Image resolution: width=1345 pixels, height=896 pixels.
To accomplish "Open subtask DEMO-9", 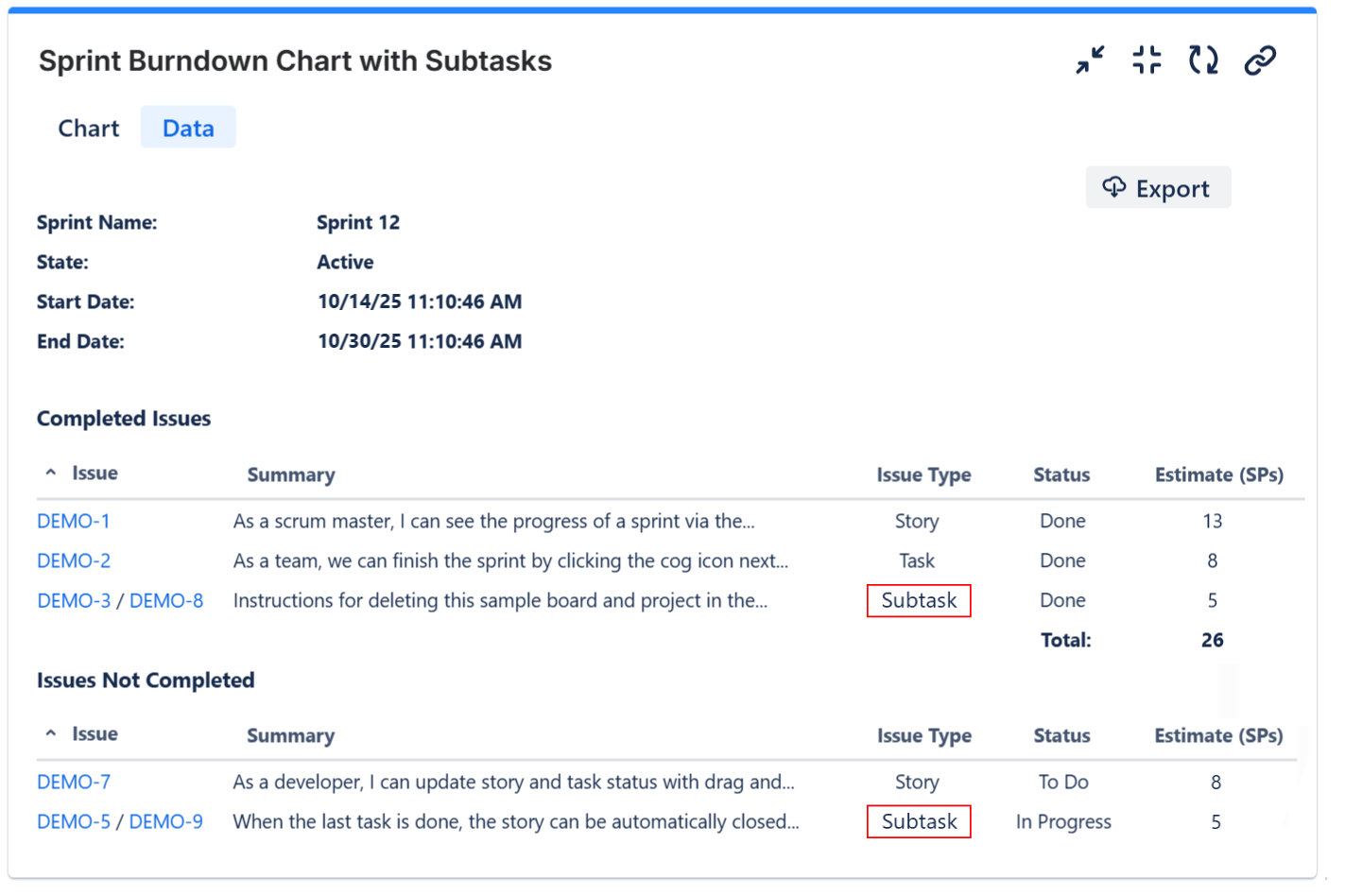I will tap(166, 821).
